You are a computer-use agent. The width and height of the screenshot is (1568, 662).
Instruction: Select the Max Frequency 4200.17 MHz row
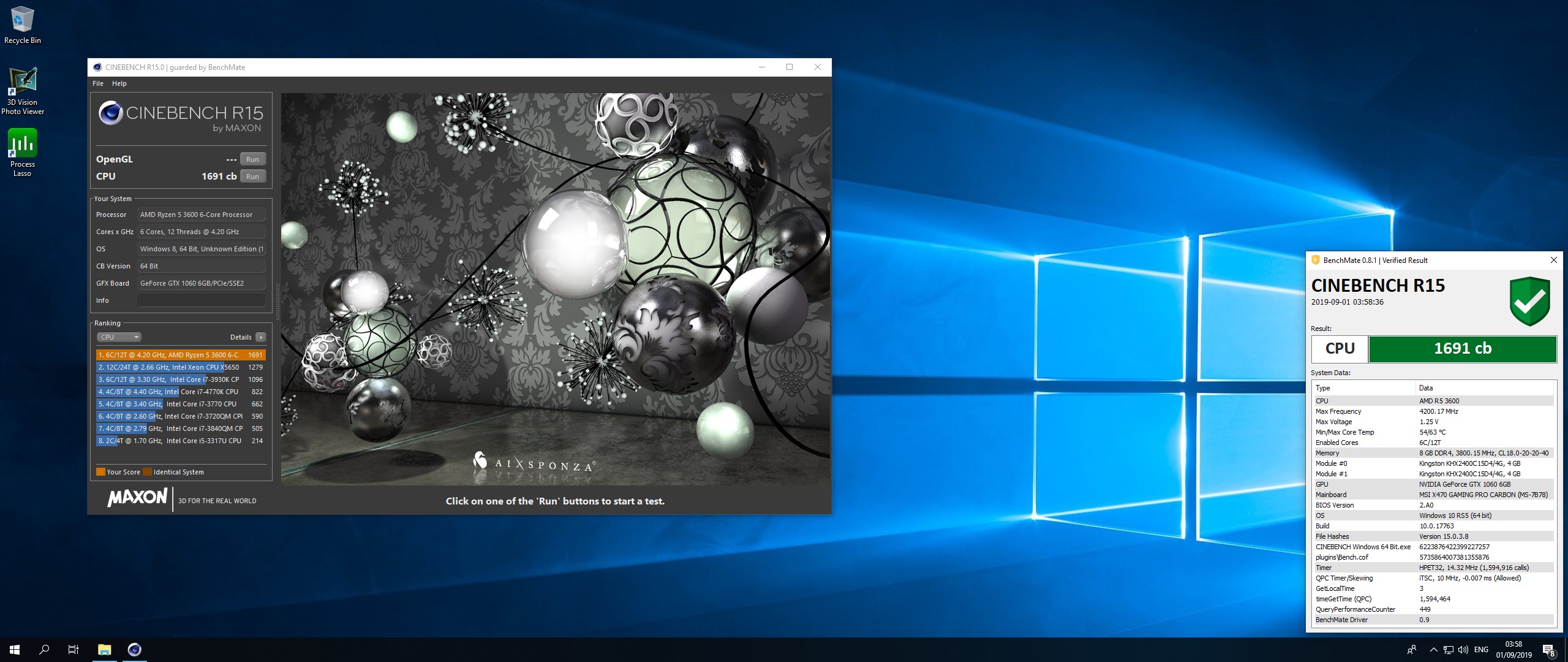click(1433, 411)
